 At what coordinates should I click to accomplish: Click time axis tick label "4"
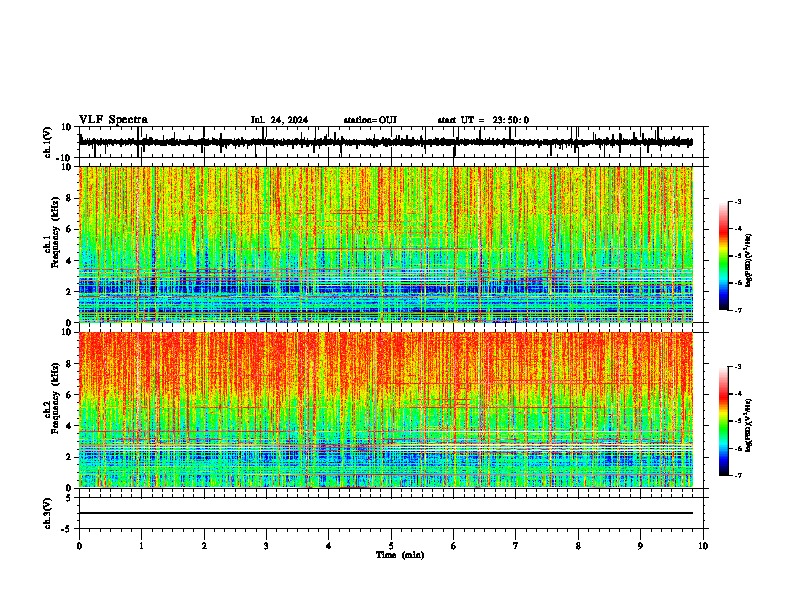(x=328, y=546)
